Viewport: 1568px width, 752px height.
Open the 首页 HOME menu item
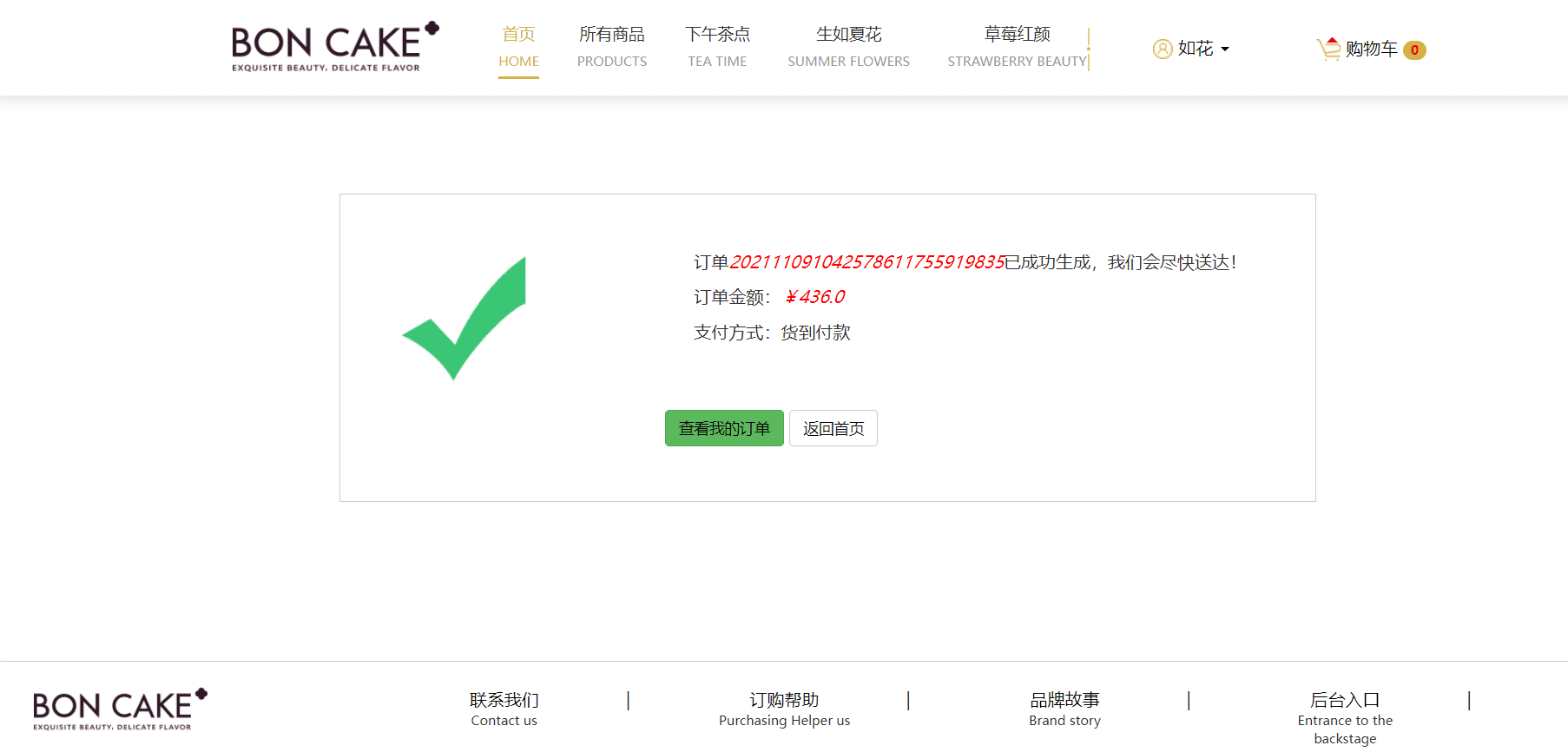pos(518,47)
